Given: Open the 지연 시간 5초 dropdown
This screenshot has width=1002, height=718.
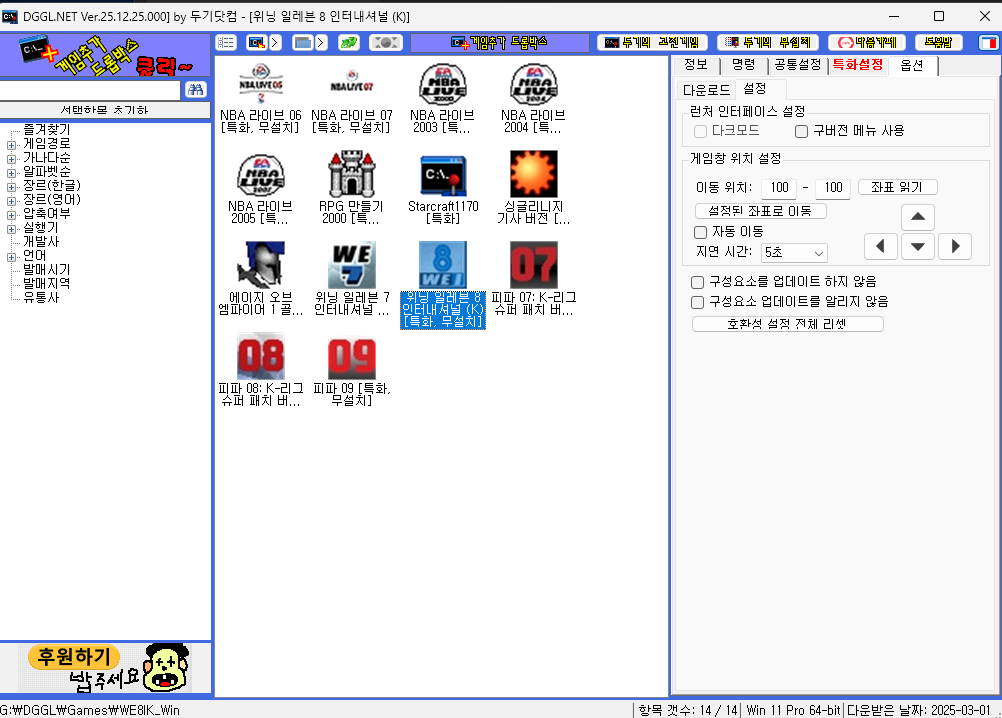Looking at the screenshot, I should (794, 252).
